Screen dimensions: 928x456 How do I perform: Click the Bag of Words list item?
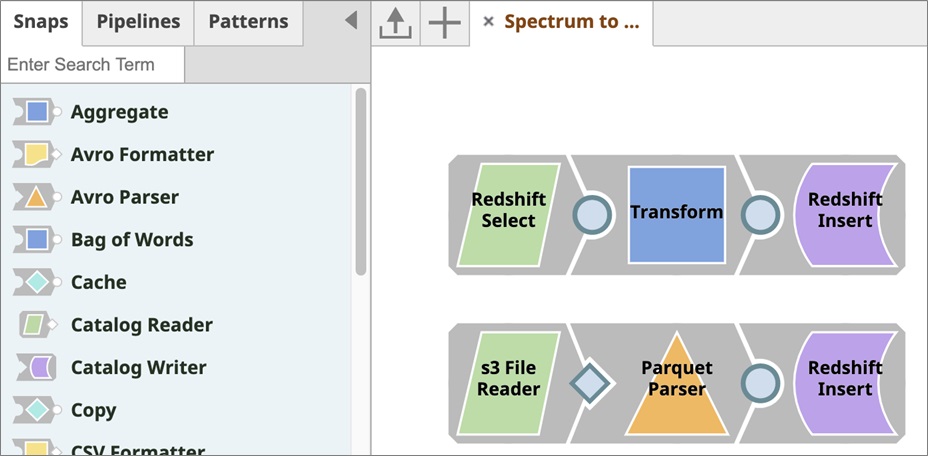[132, 240]
